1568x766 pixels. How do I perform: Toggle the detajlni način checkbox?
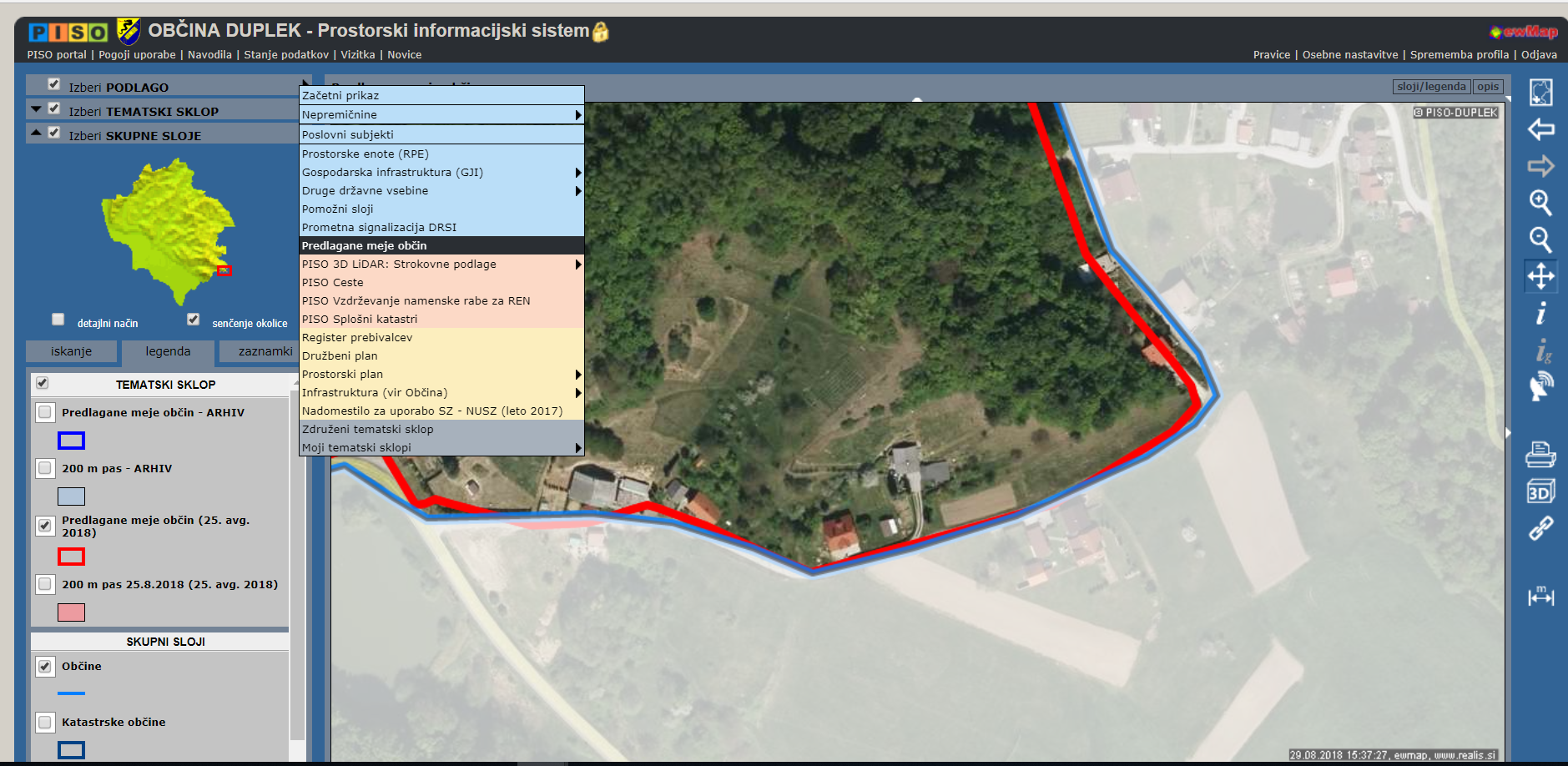[x=58, y=320]
